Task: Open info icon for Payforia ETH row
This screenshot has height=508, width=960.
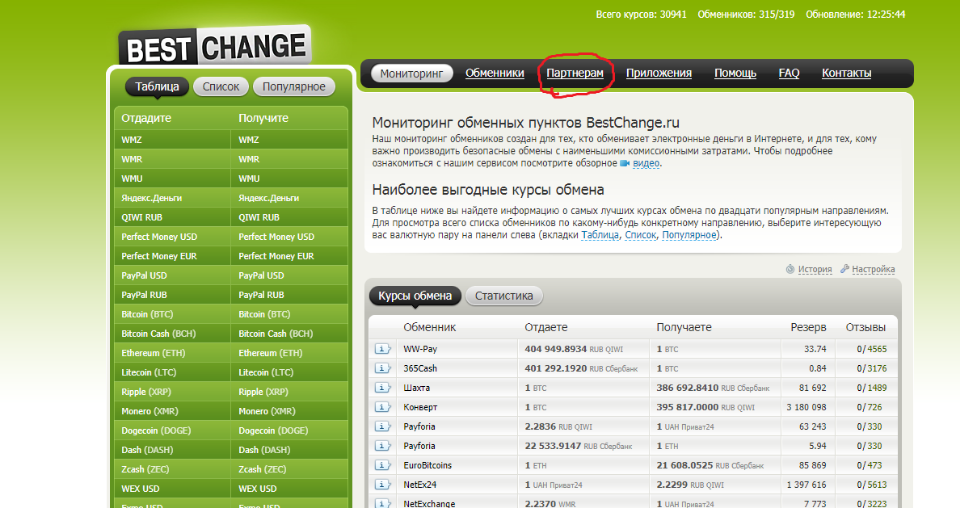Action: pos(382,446)
